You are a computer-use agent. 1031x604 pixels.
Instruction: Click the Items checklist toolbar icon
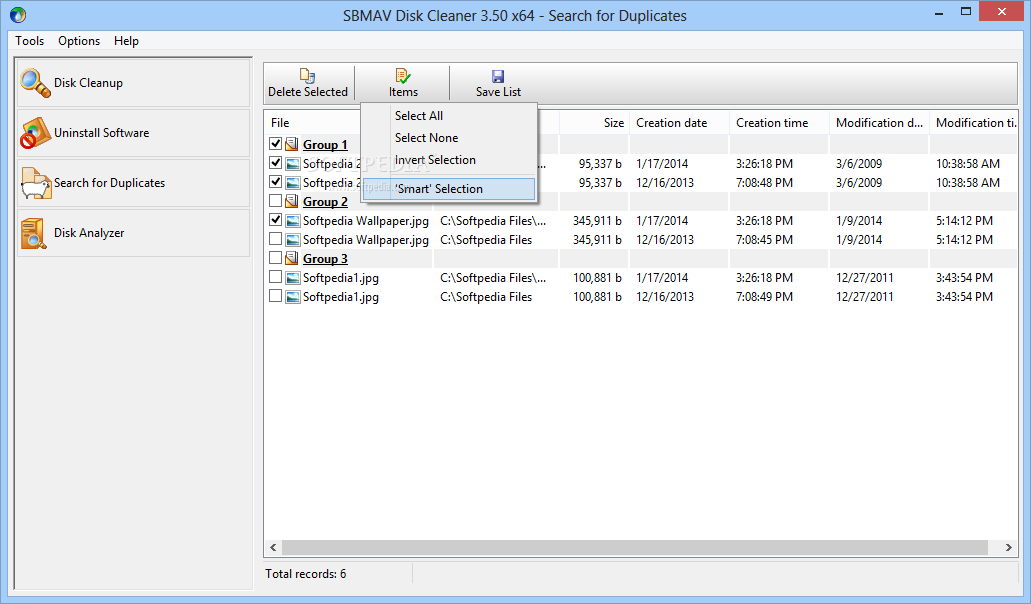[x=402, y=76]
